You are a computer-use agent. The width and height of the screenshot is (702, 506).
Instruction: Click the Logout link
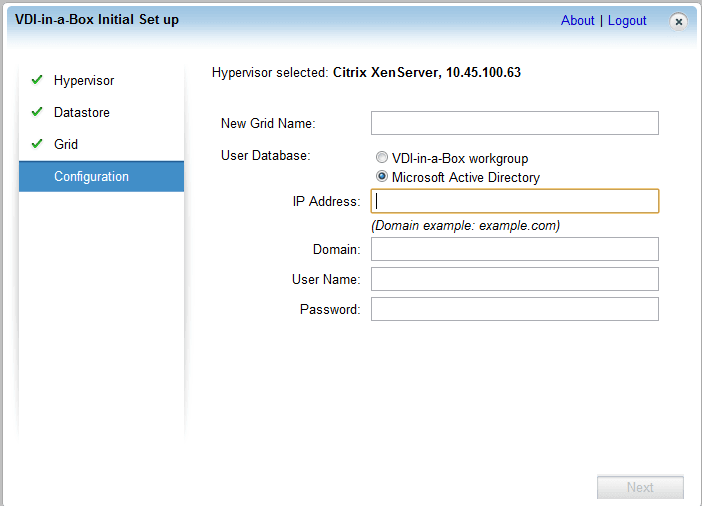click(627, 21)
